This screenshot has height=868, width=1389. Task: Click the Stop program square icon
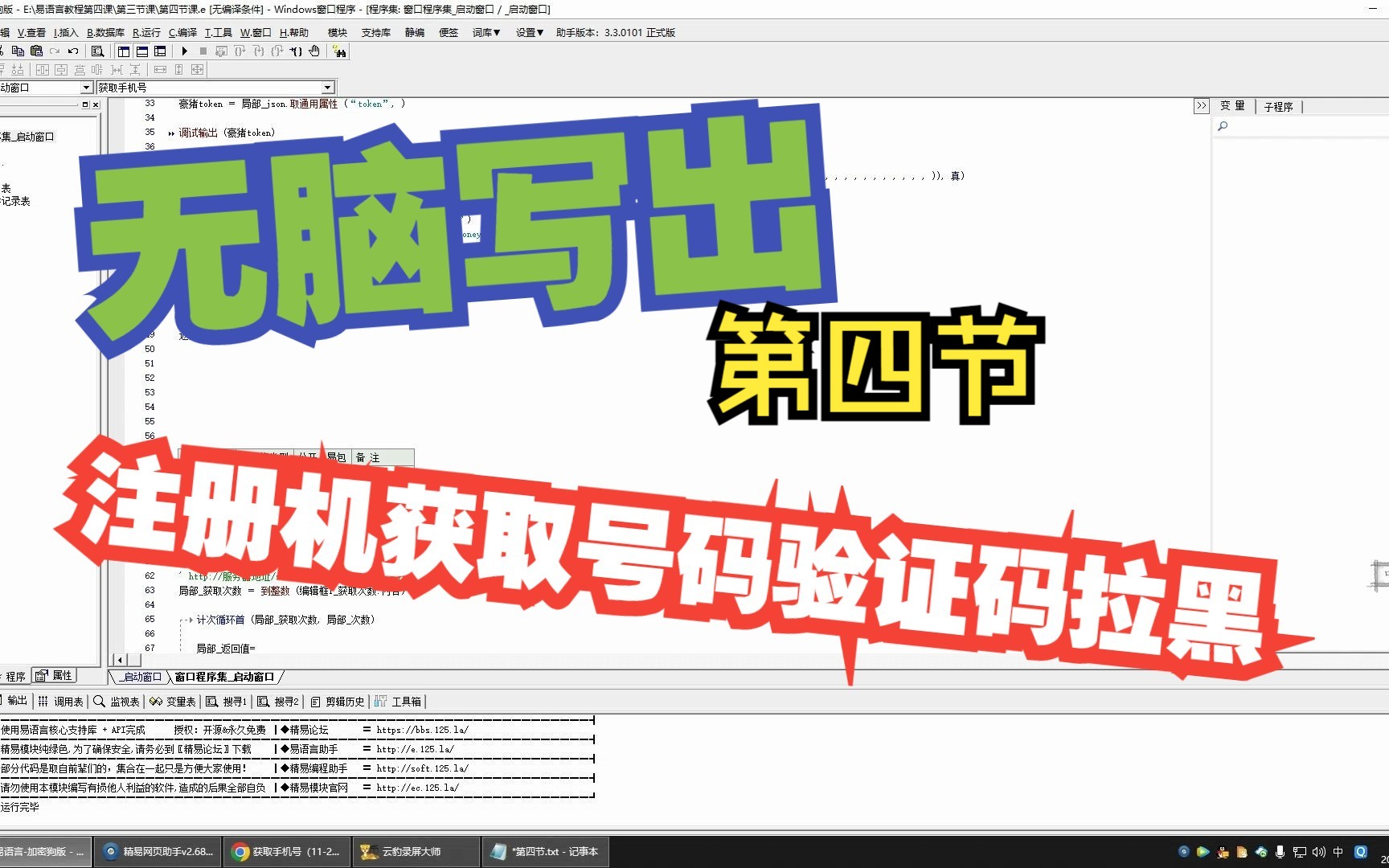click(203, 51)
